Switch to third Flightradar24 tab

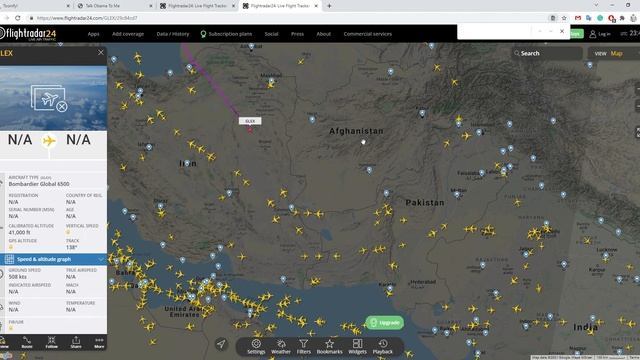[198, 6]
